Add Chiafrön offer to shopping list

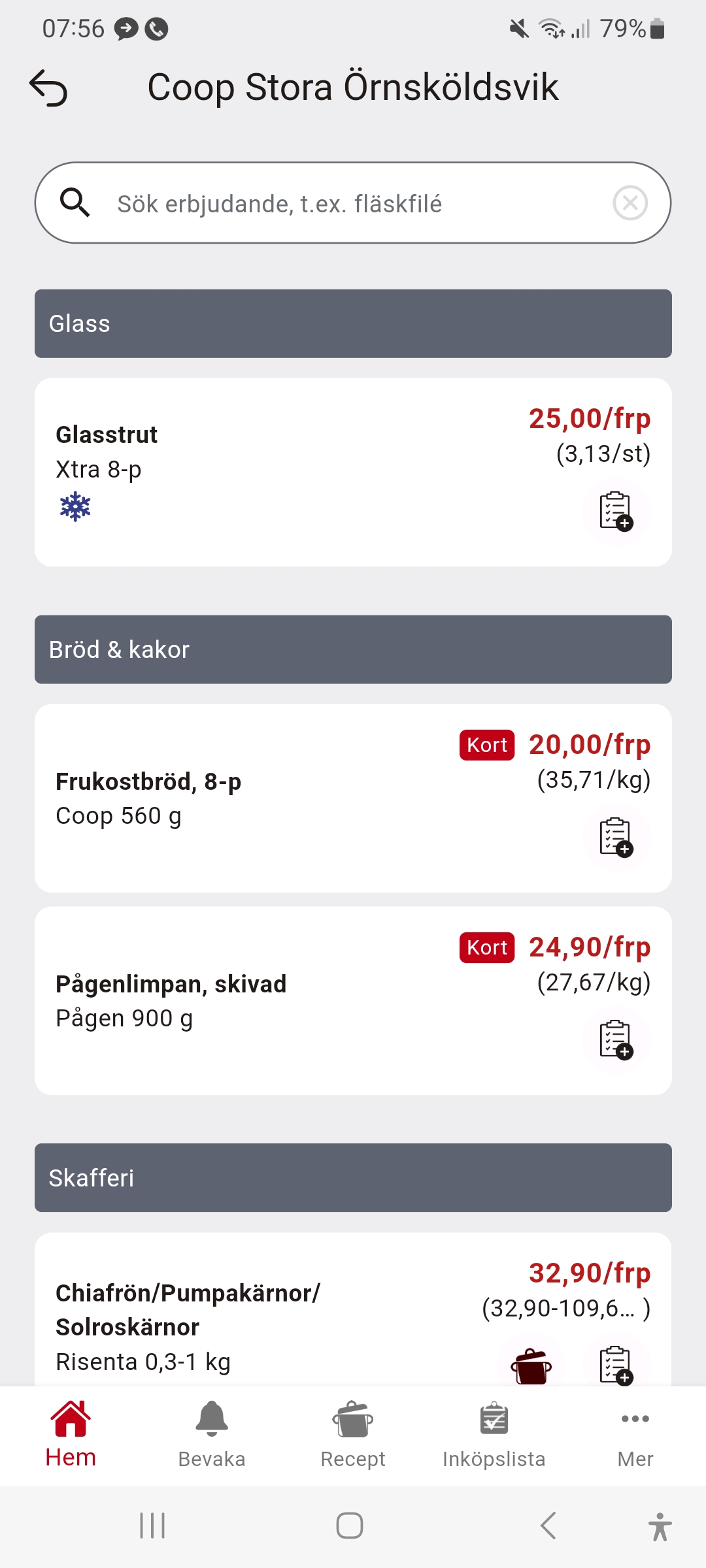(616, 1365)
